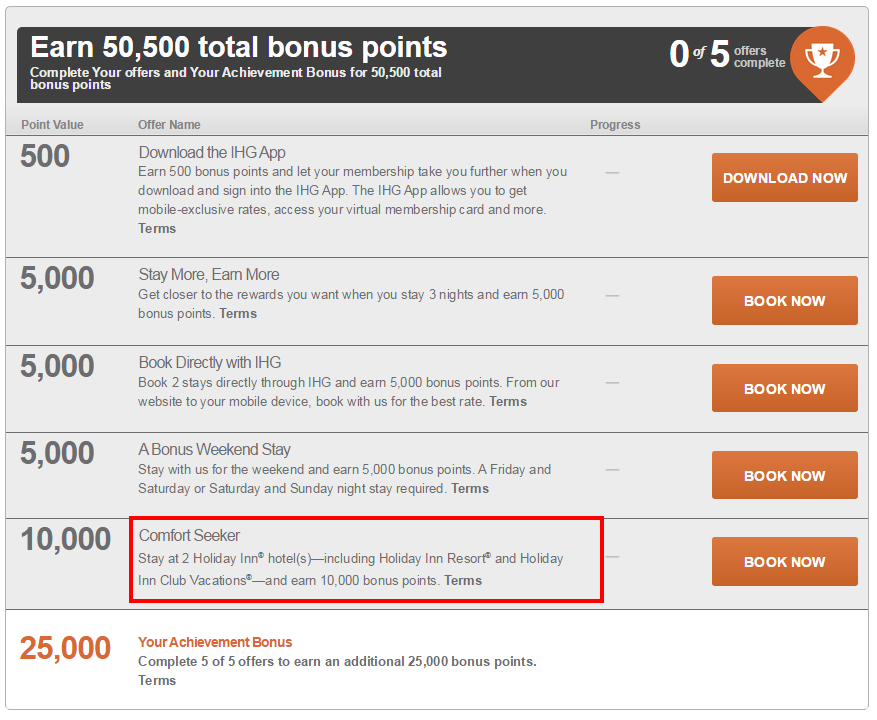Open Terms link in Comfort Seeker offer

click(x=463, y=580)
